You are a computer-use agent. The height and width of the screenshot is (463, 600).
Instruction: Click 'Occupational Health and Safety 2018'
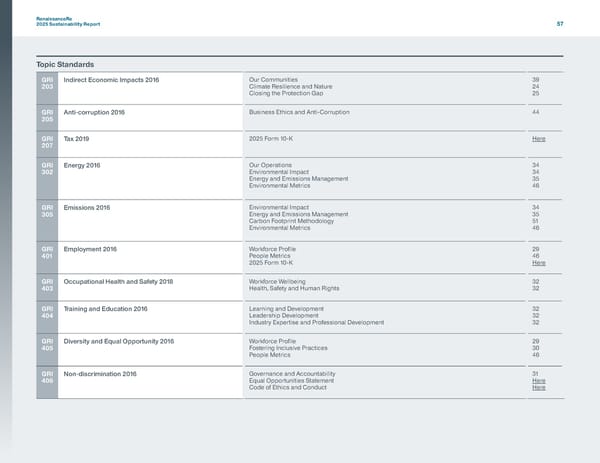[x=118, y=282]
